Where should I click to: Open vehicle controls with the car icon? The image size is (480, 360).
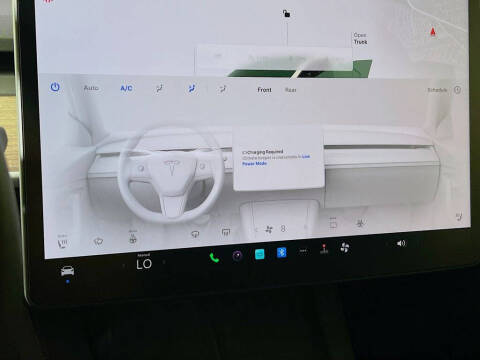67,271
